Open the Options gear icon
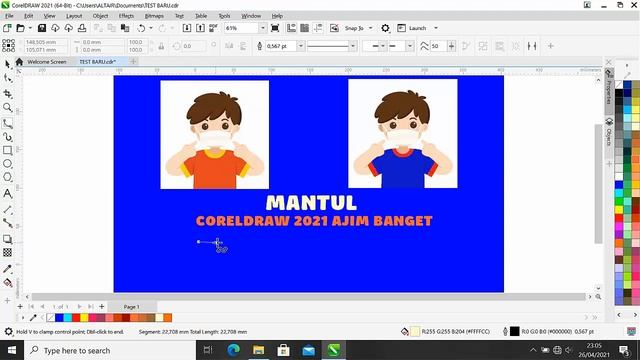The height and width of the screenshot is (360, 640). pyautogui.click(x=385, y=28)
